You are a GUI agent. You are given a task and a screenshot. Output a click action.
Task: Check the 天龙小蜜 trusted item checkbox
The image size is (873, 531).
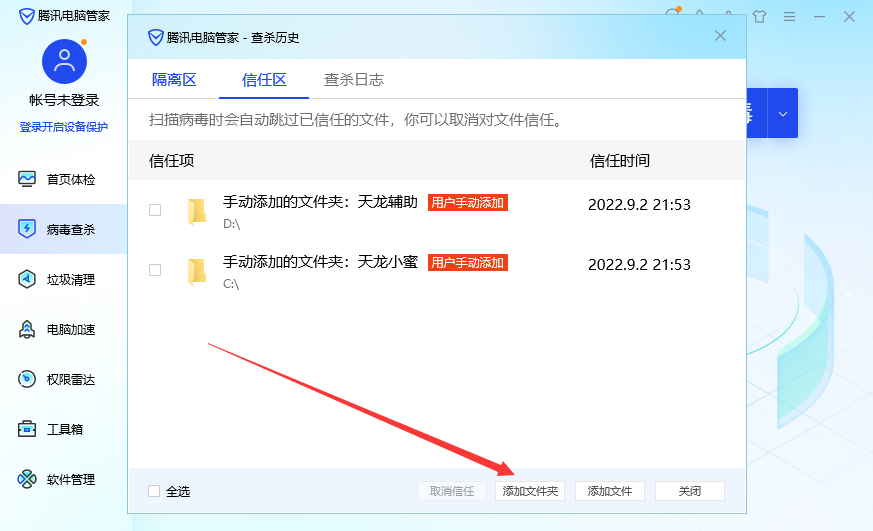(155, 270)
